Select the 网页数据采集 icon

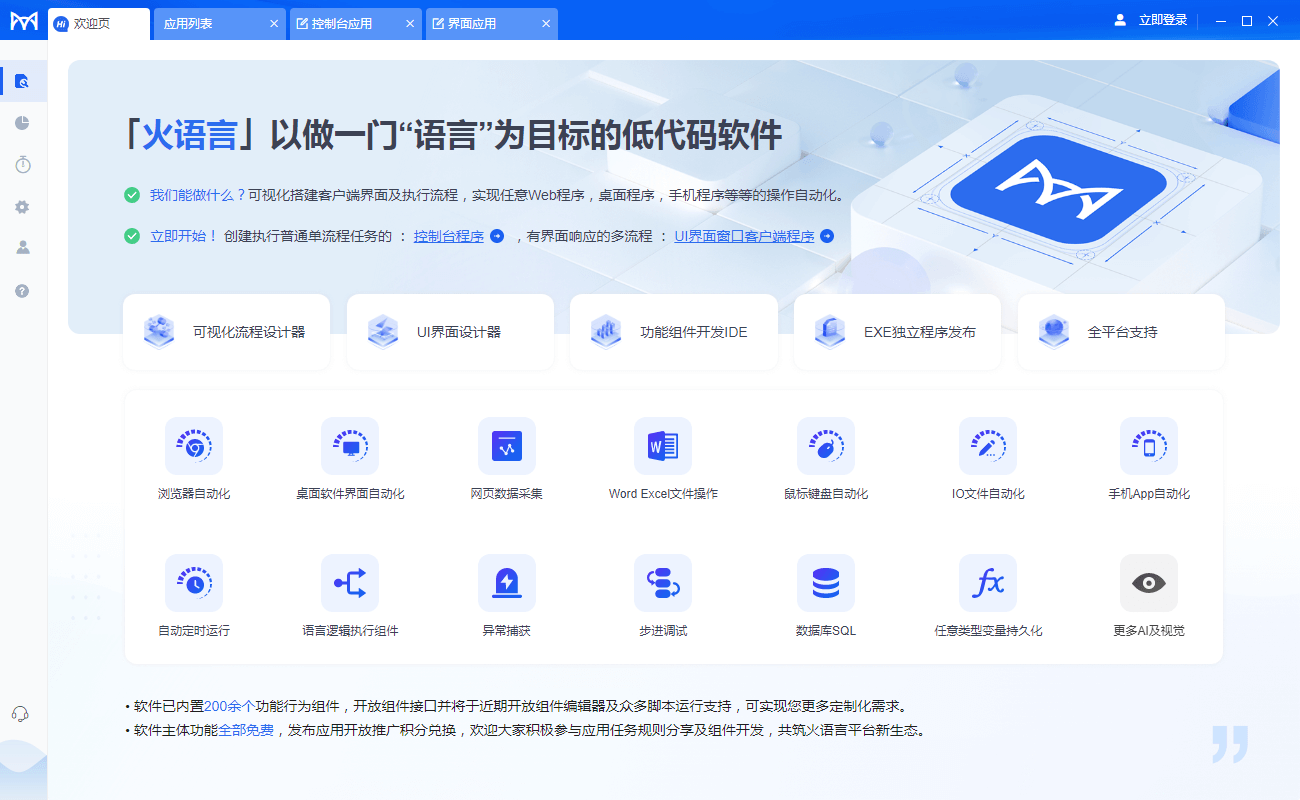(506, 446)
